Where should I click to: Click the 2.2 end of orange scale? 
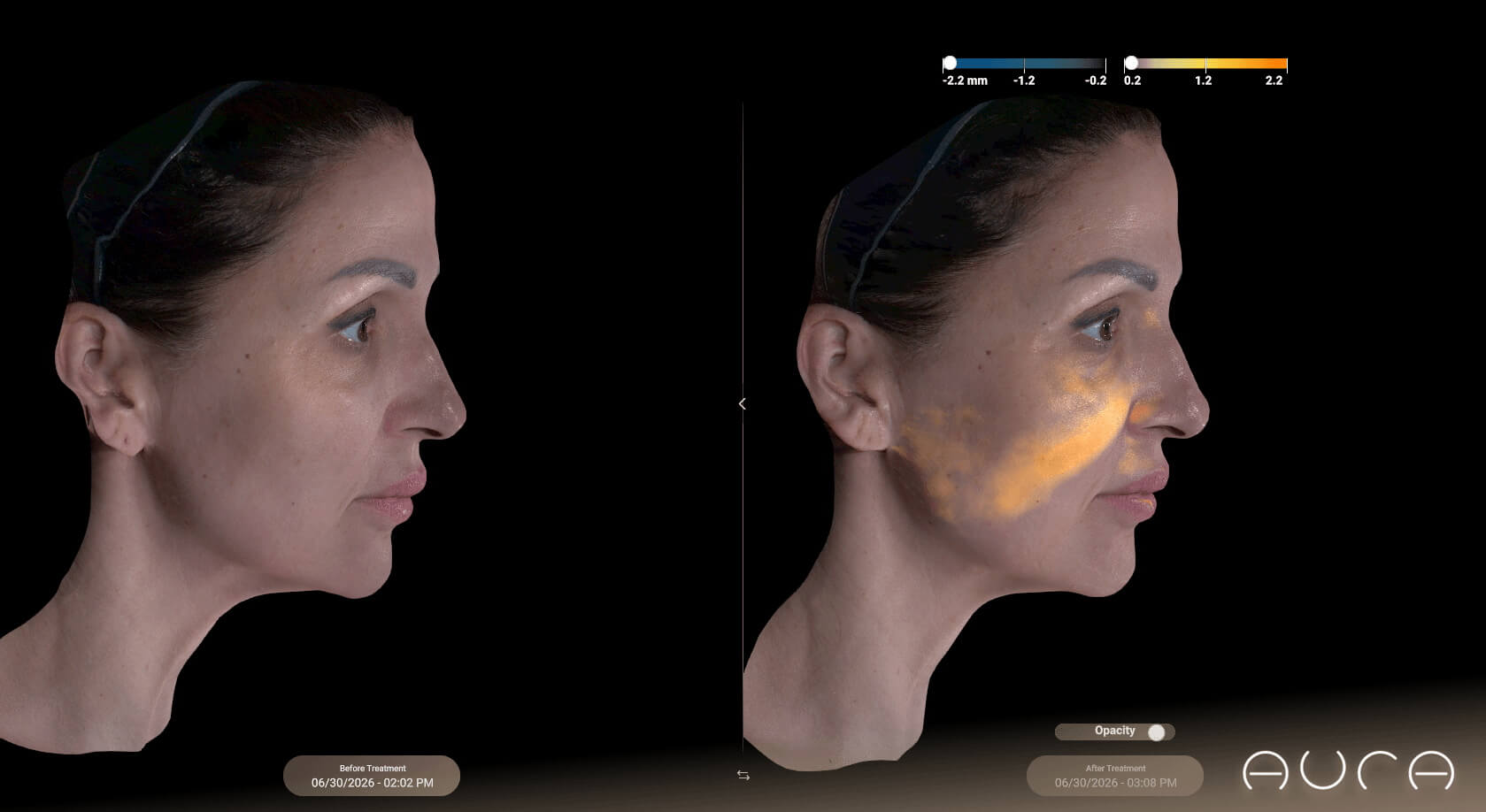[1285, 64]
